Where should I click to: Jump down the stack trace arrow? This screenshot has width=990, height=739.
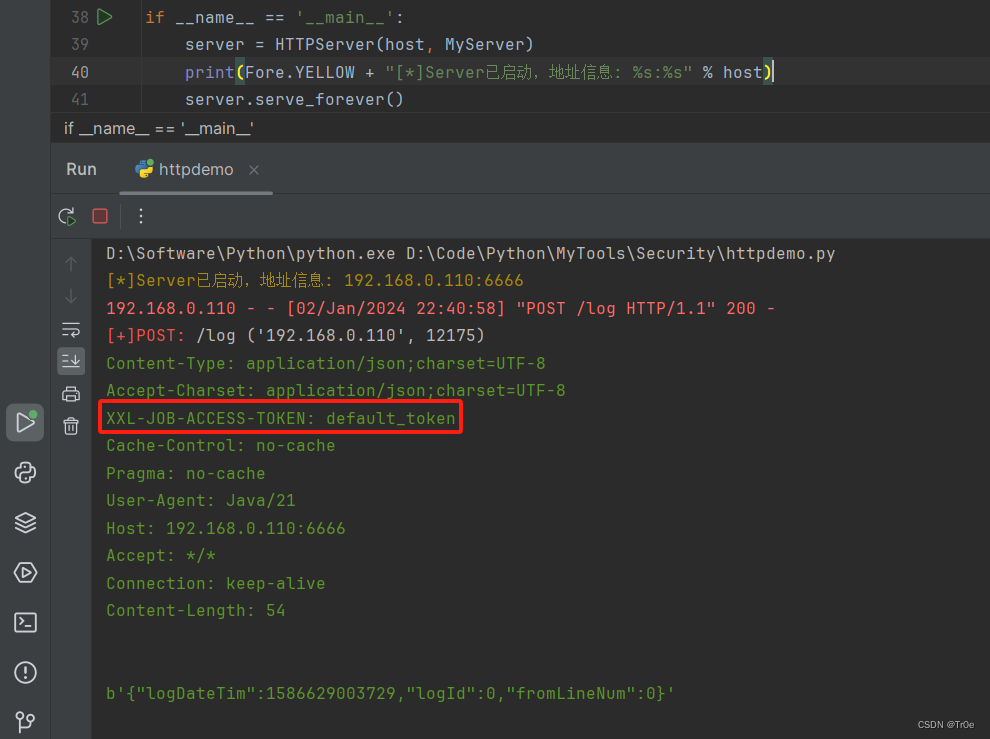[x=71, y=296]
